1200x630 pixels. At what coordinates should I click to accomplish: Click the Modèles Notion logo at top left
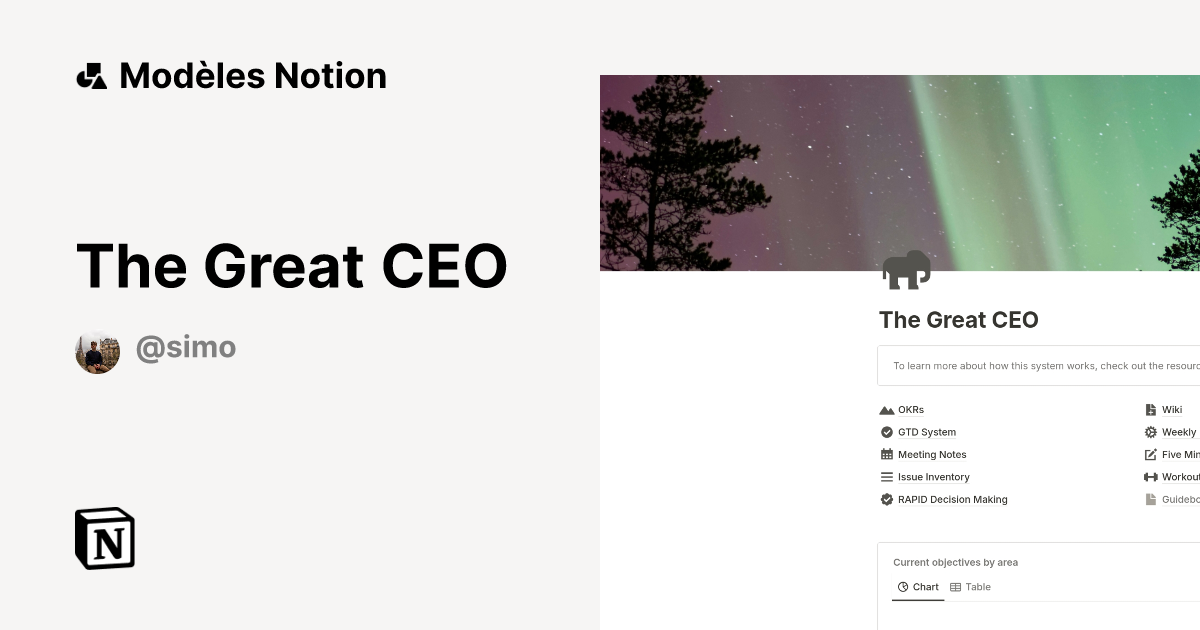point(230,75)
